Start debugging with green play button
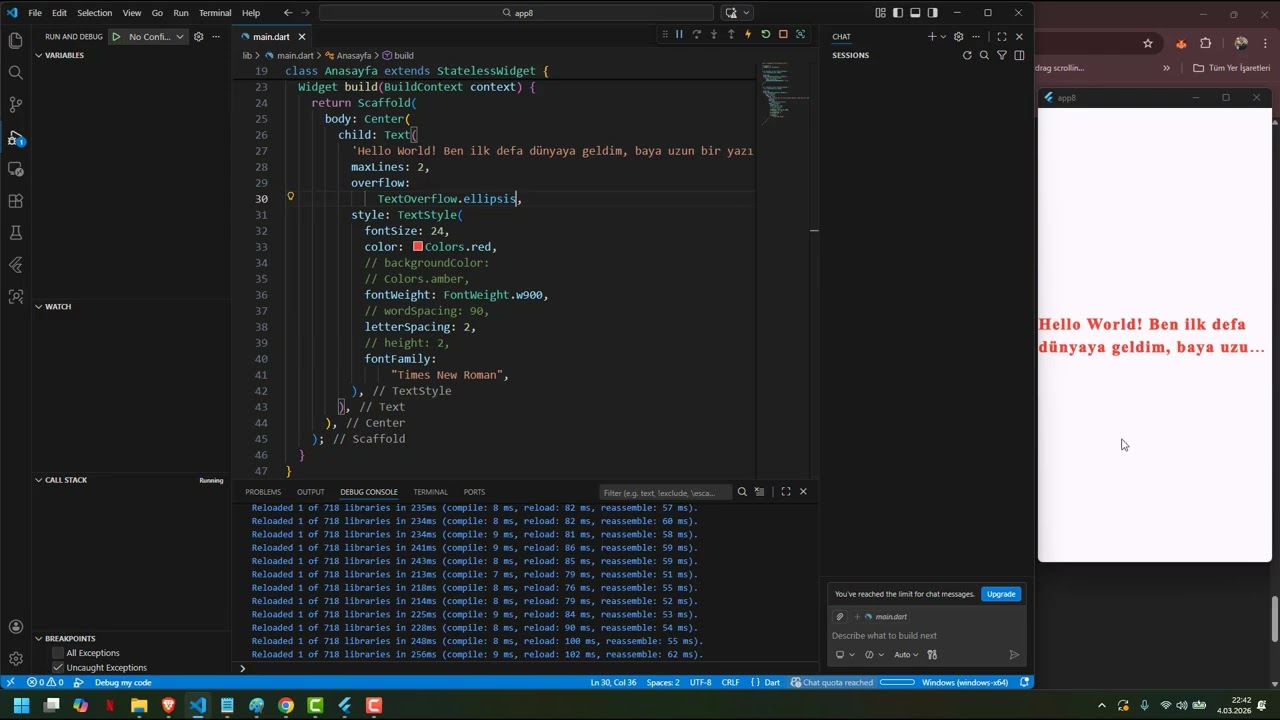Image resolution: width=1280 pixels, height=720 pixels. point(116,37)
